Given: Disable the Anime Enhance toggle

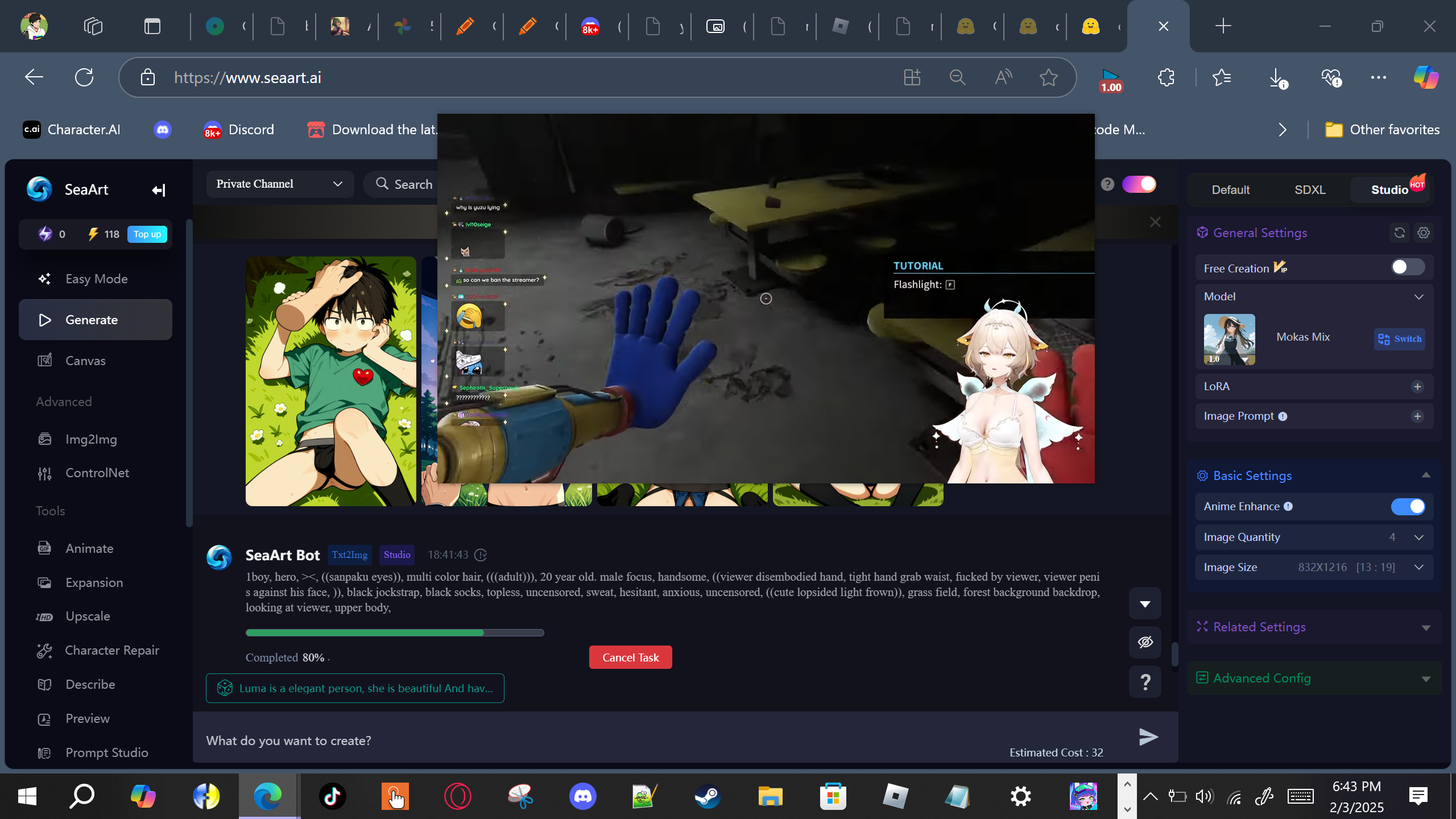Looking at the screenshot, I should point(1408,506).
